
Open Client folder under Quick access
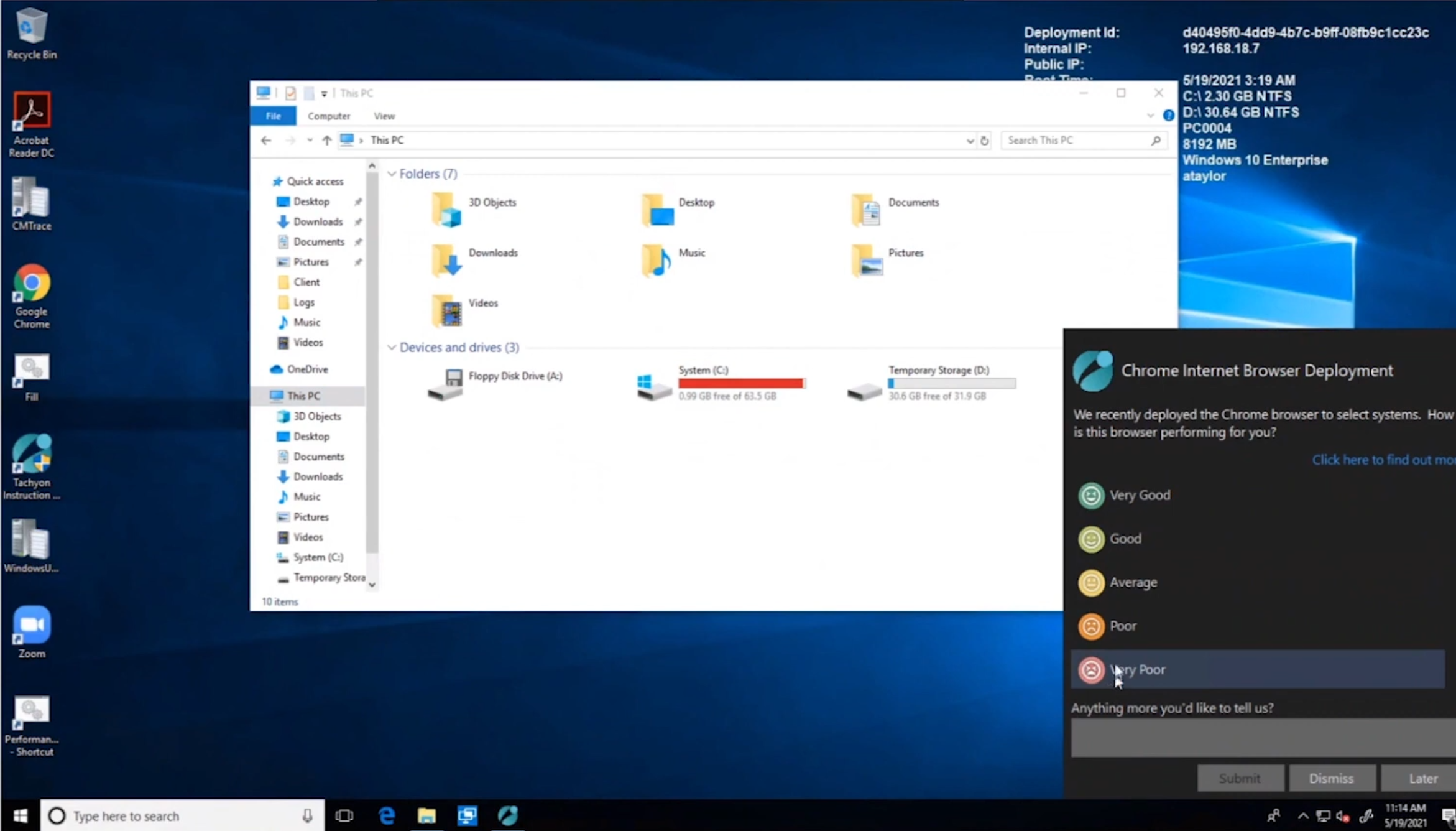(x=299, y=282)
